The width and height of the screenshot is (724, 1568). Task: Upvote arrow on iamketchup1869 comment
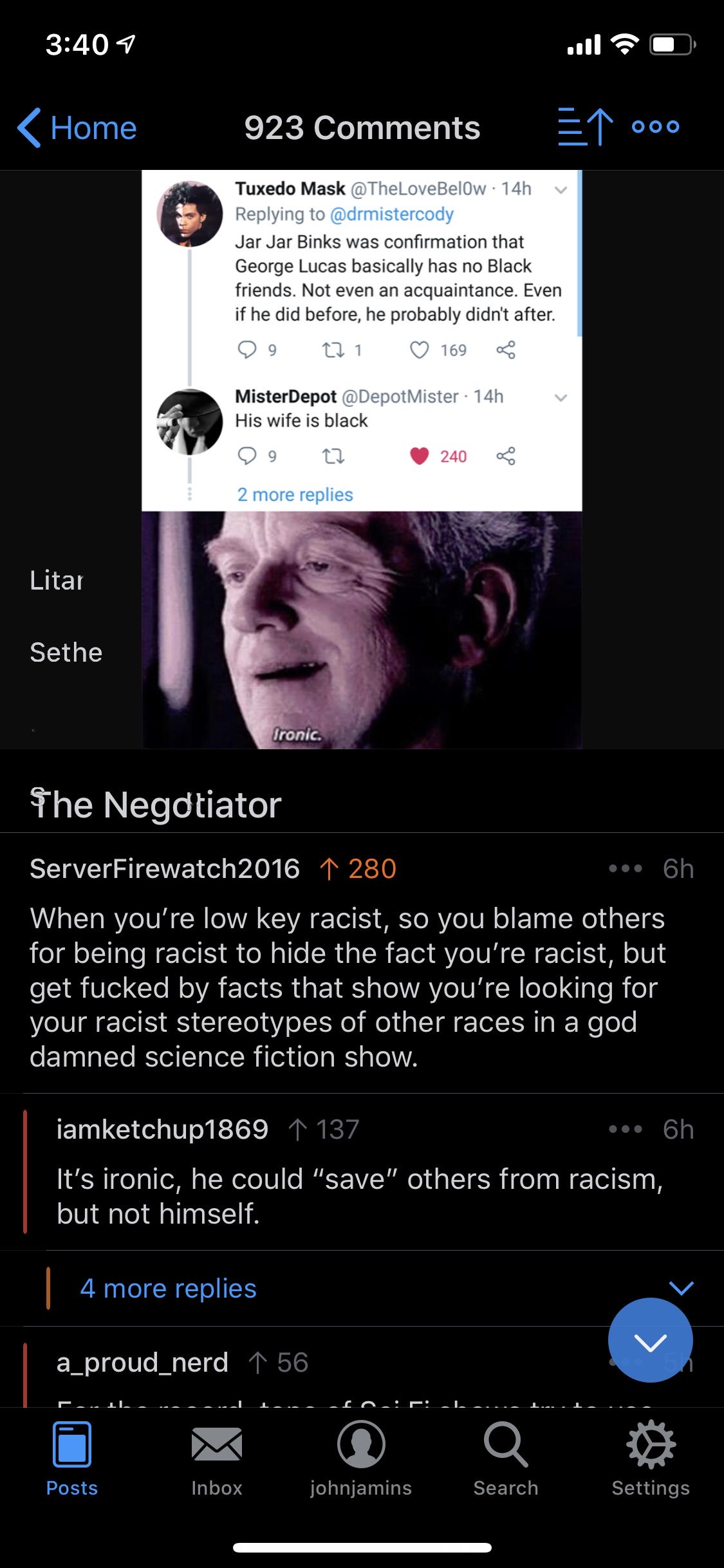click(x=297, y=1129)
